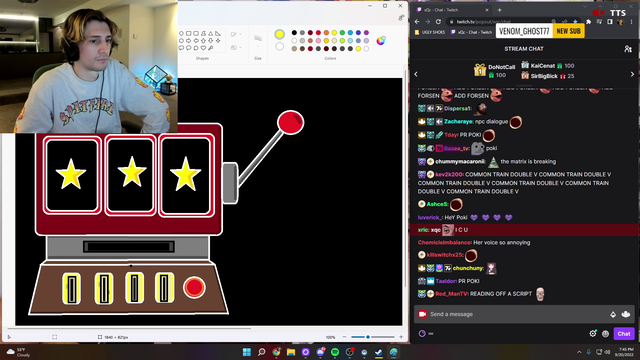This screenshot has width=640, height=360.
Task: Open the browser extensions puzzle icon
Action: tap(589, 22)
